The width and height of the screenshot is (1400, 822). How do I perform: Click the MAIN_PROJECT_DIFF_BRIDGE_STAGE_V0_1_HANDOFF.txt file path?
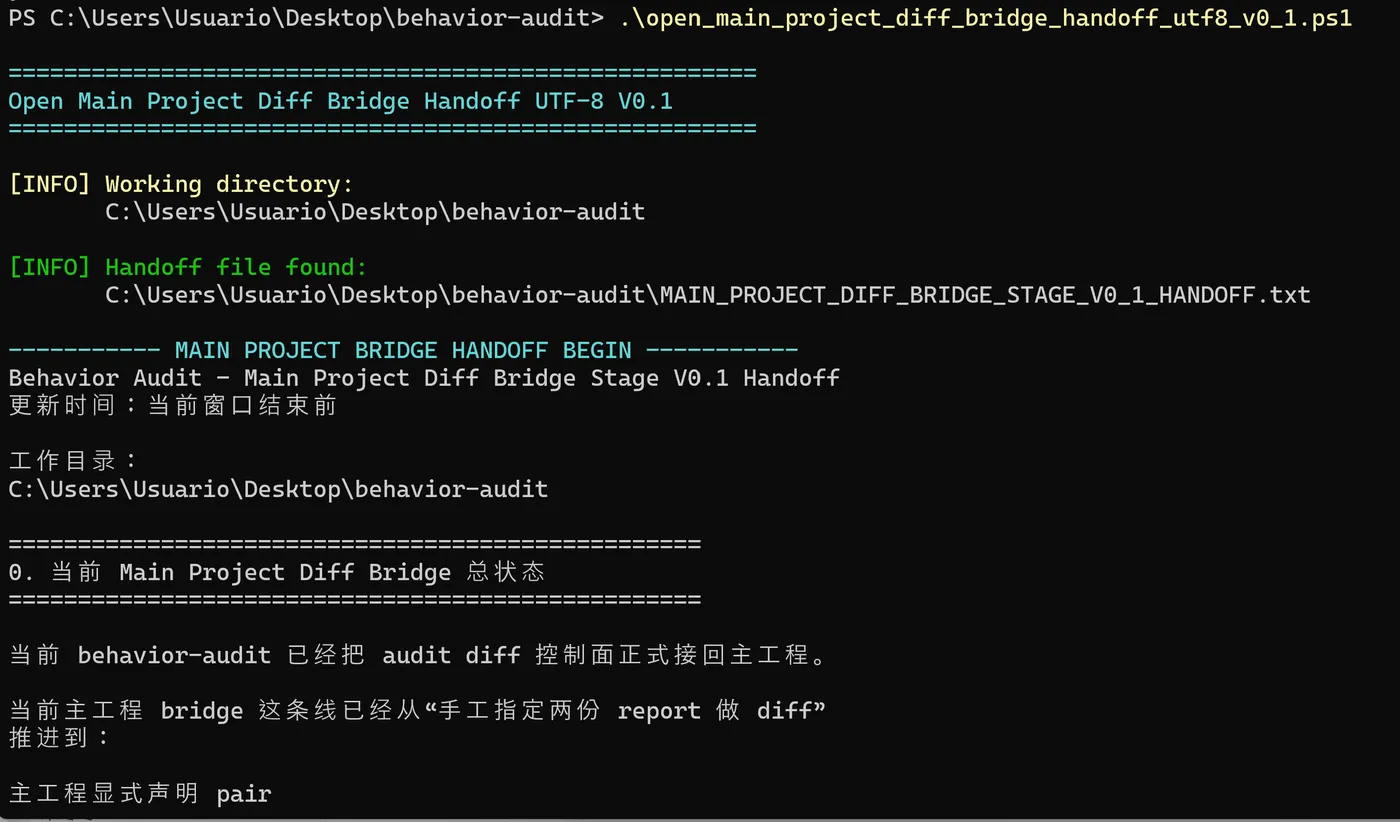tap(707, 295)
